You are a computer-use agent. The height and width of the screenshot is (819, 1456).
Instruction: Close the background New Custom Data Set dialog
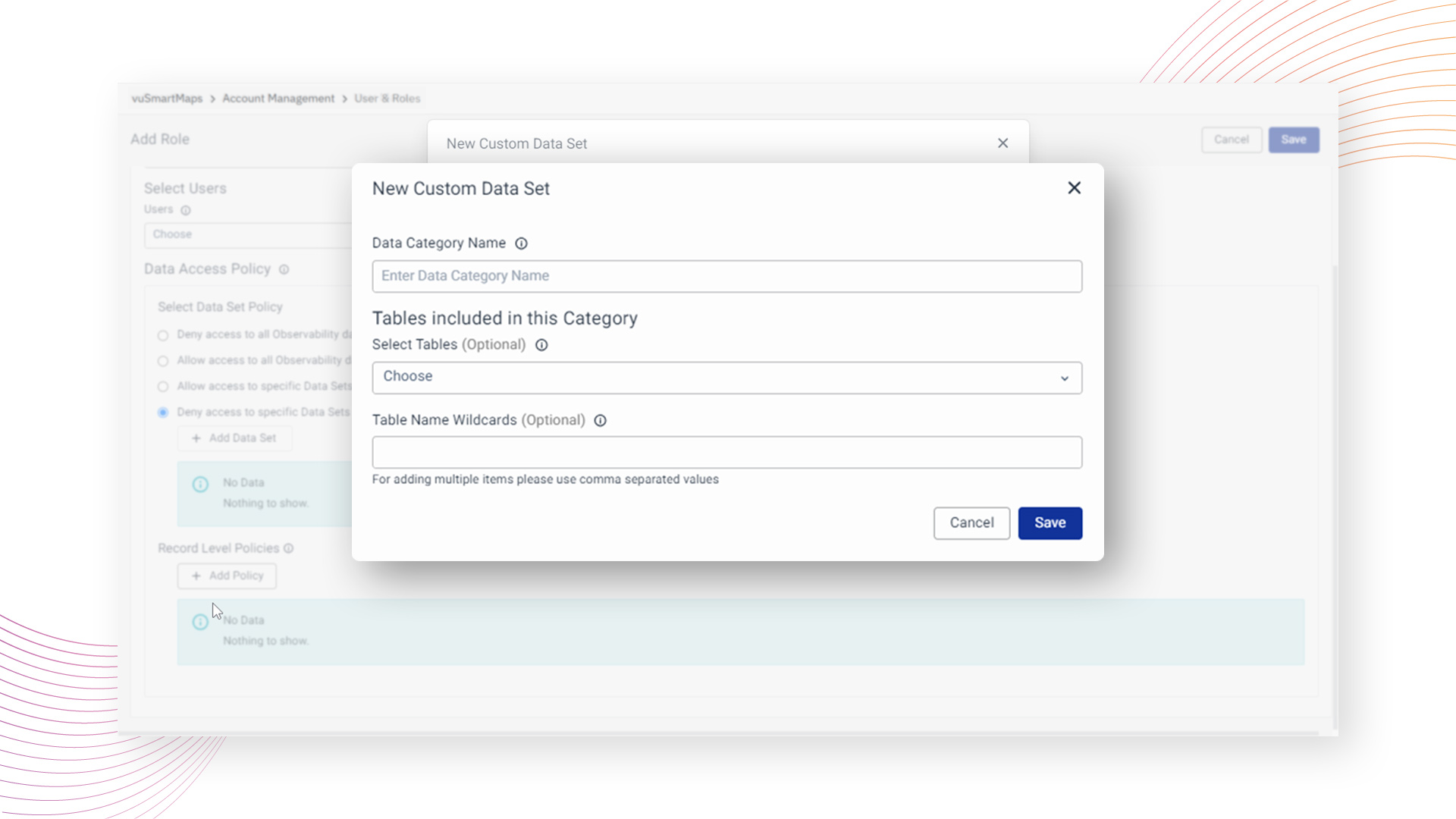click(1003, 143)
